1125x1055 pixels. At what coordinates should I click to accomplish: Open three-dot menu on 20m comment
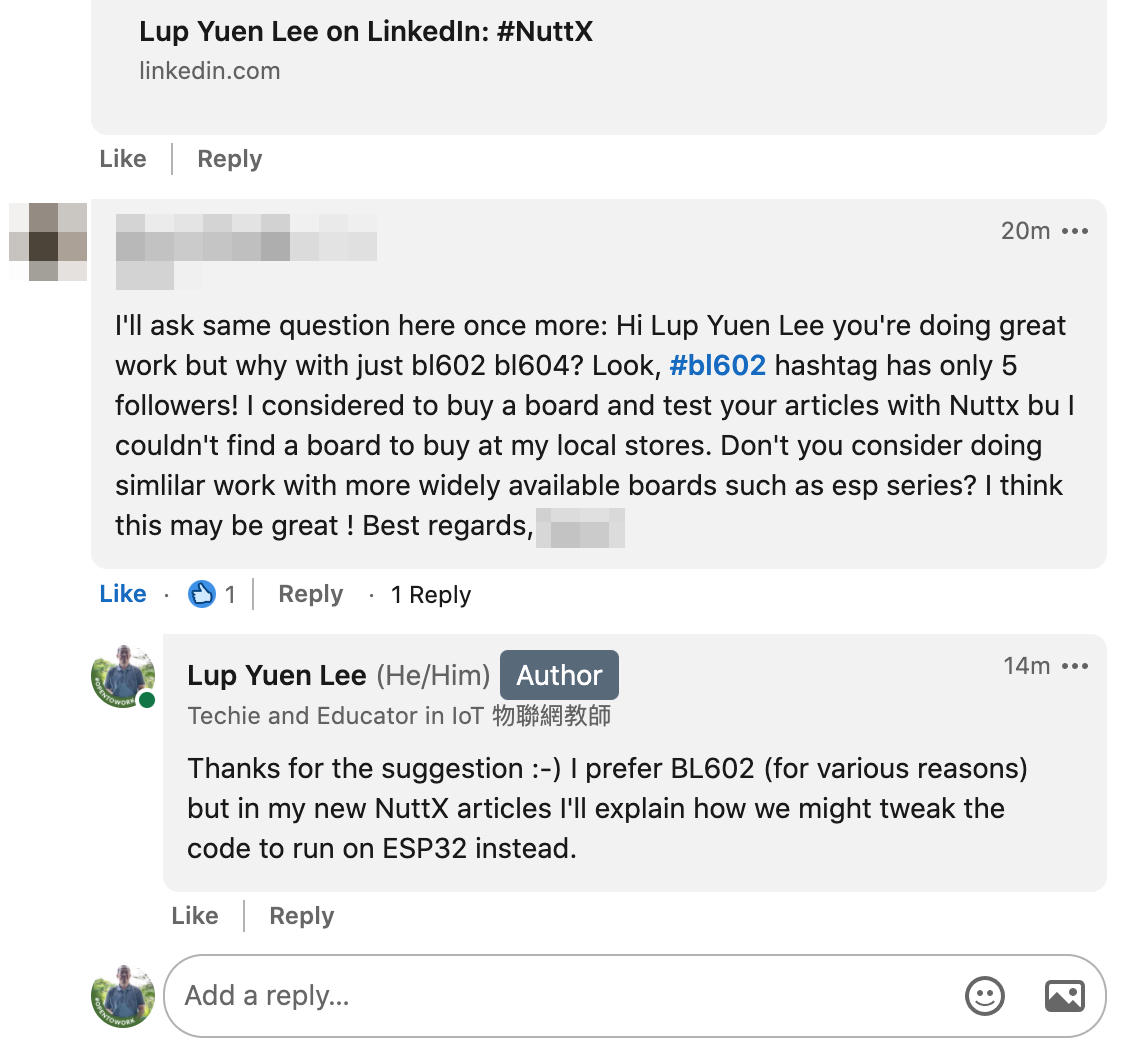pyautogui.click(x=1075, y=232)
